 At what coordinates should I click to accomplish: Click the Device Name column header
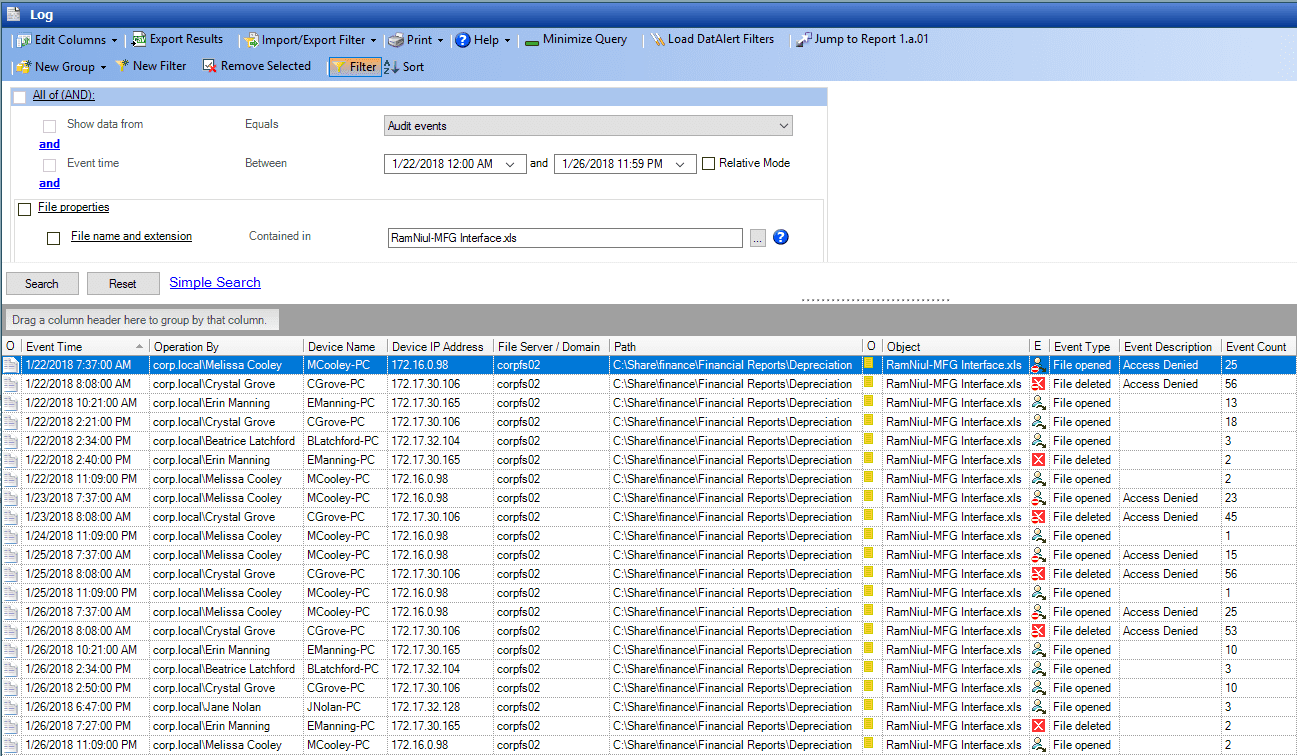[345, 347]
